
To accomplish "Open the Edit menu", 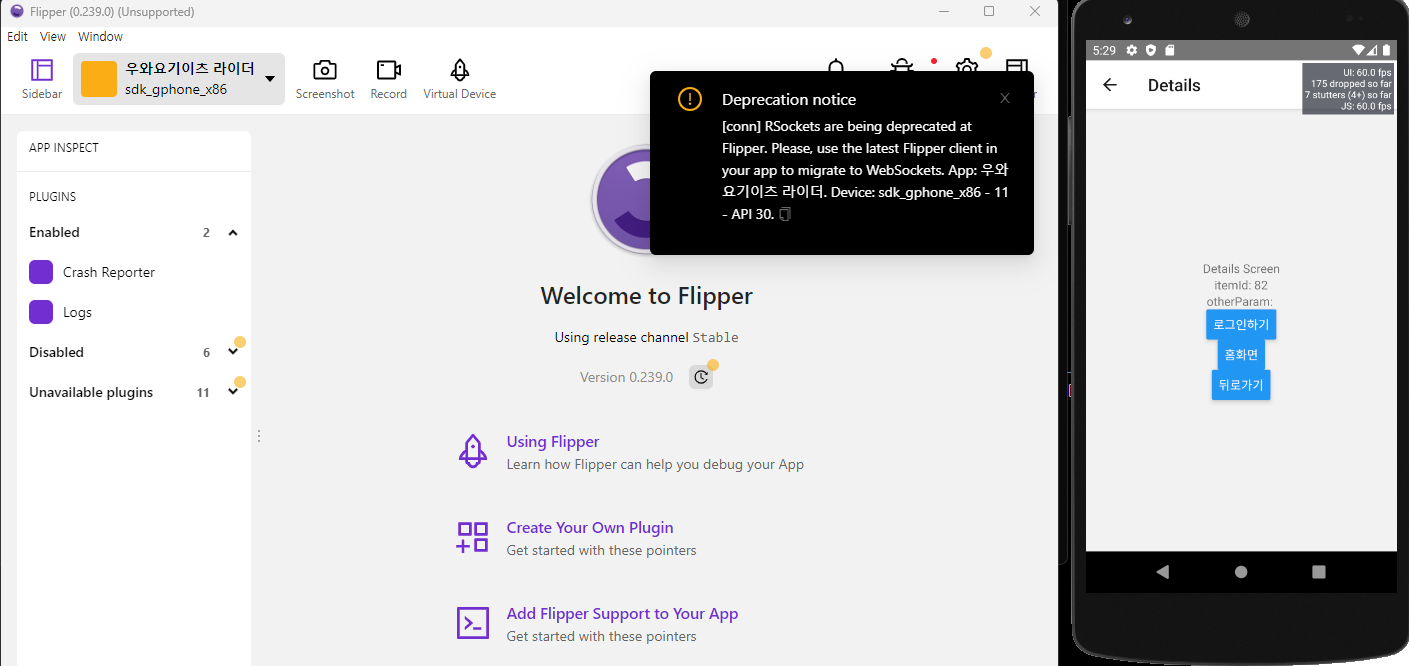I will [x=17, y=36].
